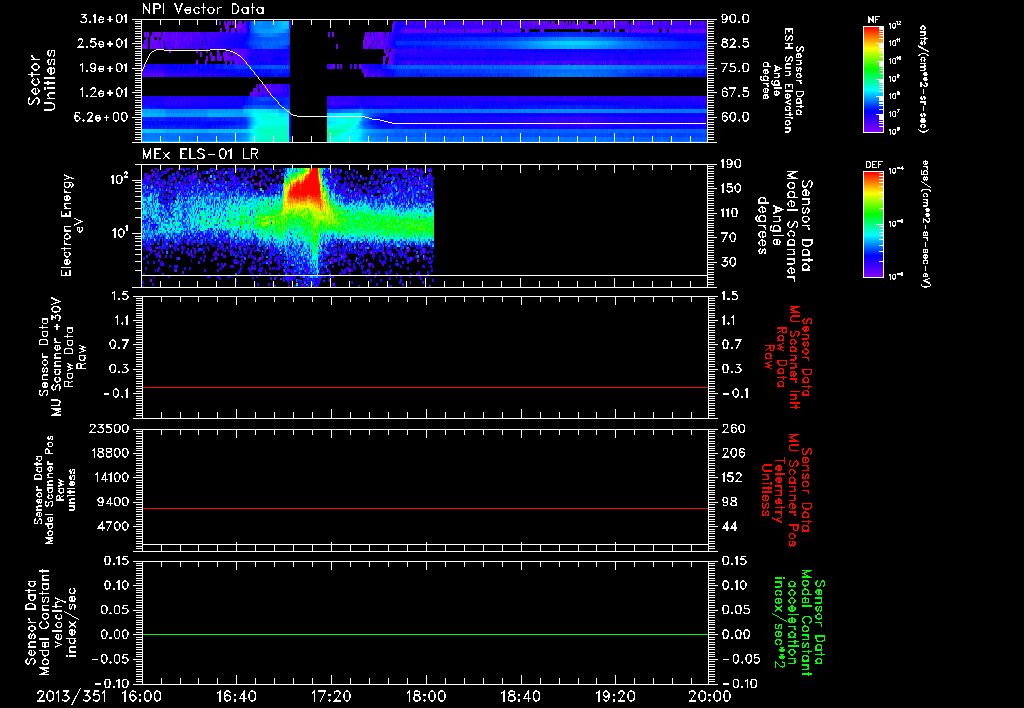
Task: Click the red line in MU Scanner +30V panel
Action: click(425, 387)
